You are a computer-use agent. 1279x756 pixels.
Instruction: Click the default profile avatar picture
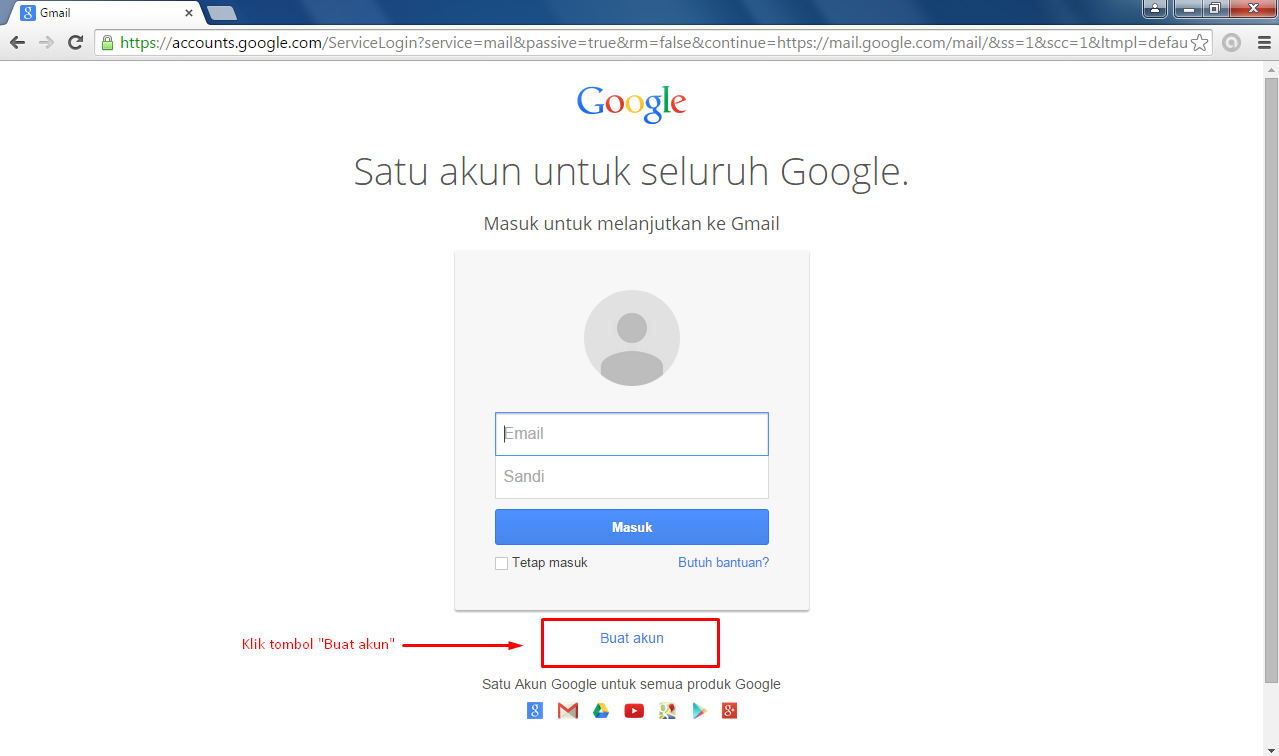[x=632, y=338]
